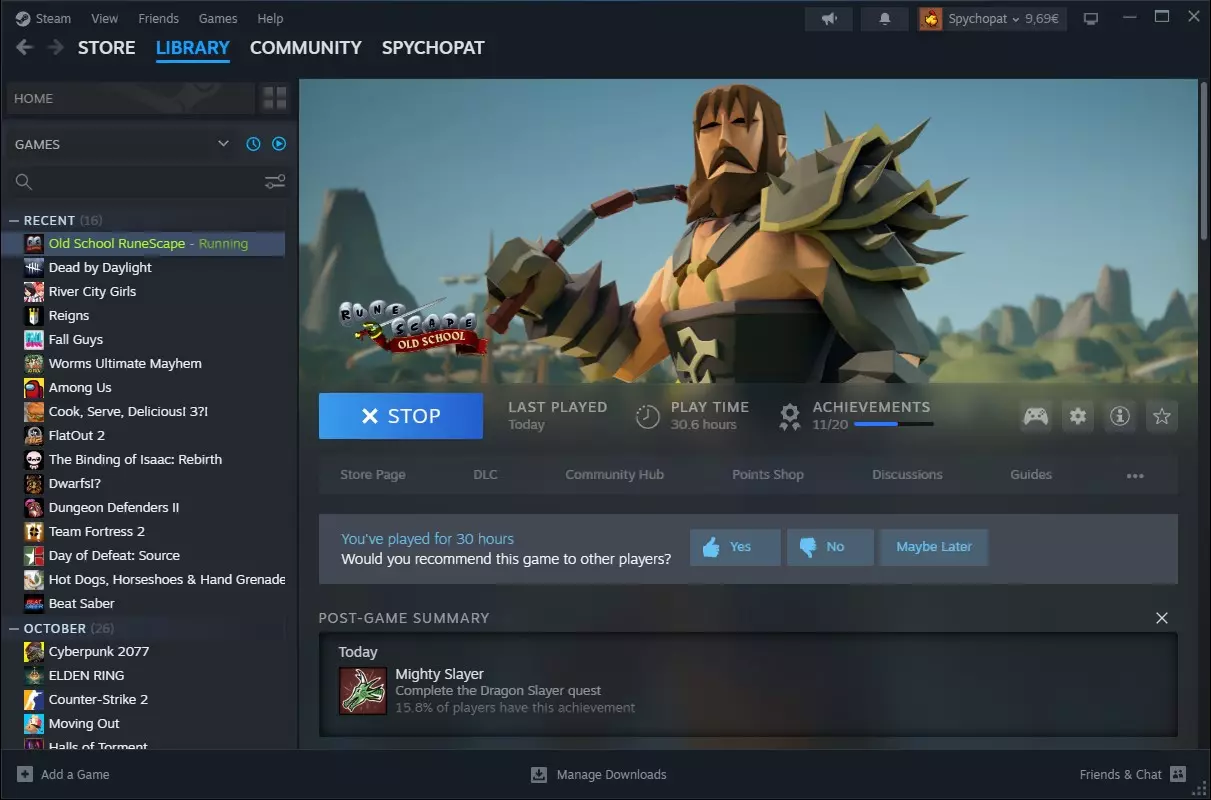Click the Team Fortress 2 game icon
This screenshot has width=1211, height=800.
coord(34,532)
